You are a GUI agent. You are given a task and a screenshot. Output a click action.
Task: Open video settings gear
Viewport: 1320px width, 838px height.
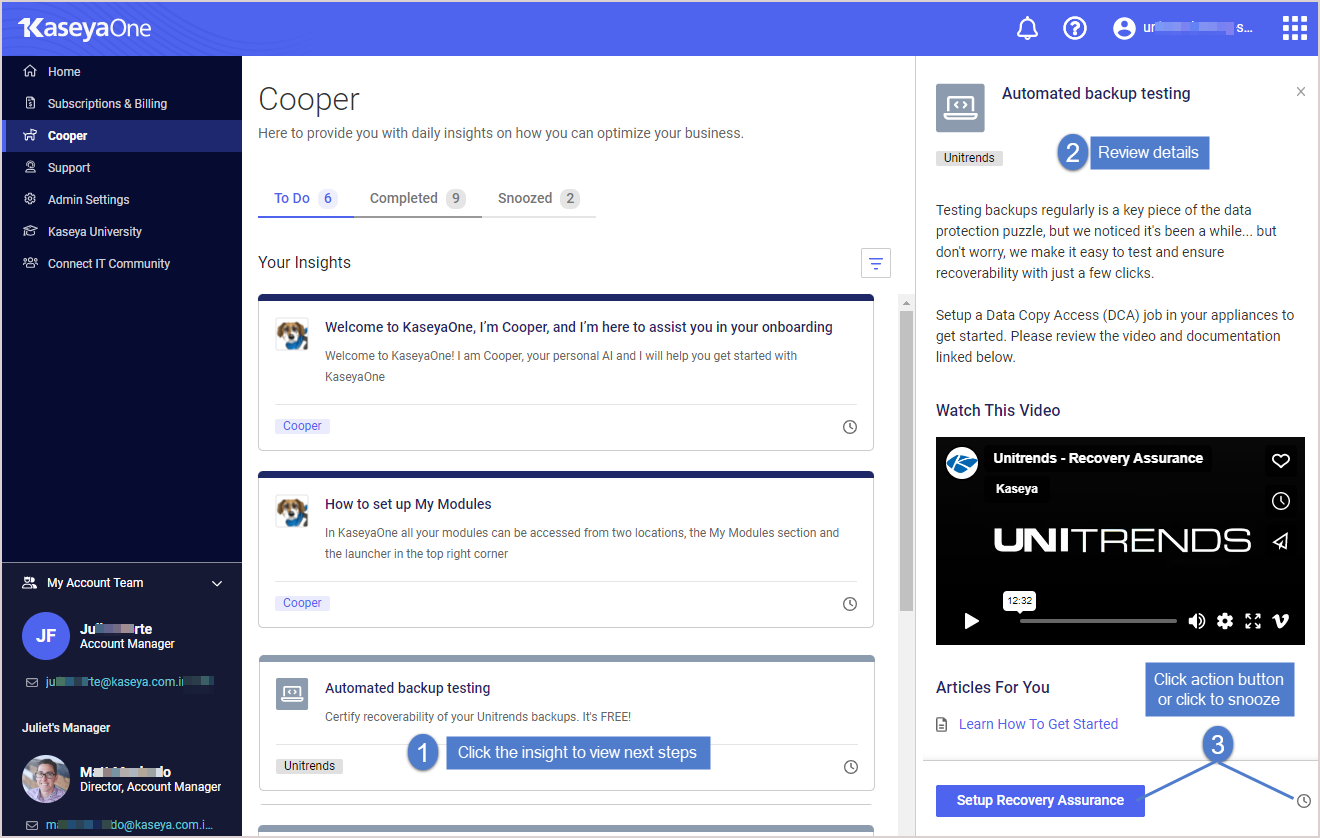tap(1225, 621)
